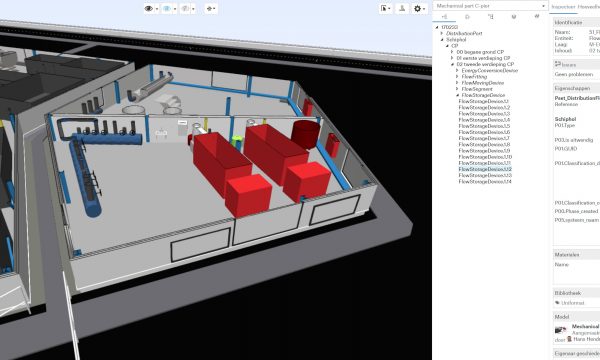This screenshot has height=360, width=600.
Task: Select the second icon tab in model panel
Action: tap(467, 17)
